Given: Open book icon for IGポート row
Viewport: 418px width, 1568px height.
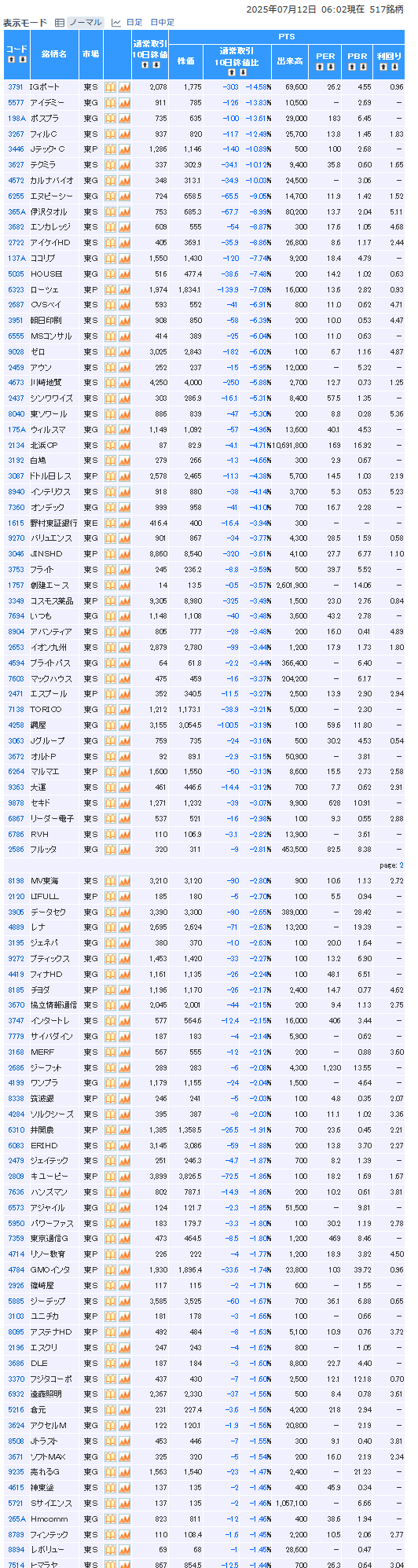Looking at the screenshot, I should click(111, 87).
